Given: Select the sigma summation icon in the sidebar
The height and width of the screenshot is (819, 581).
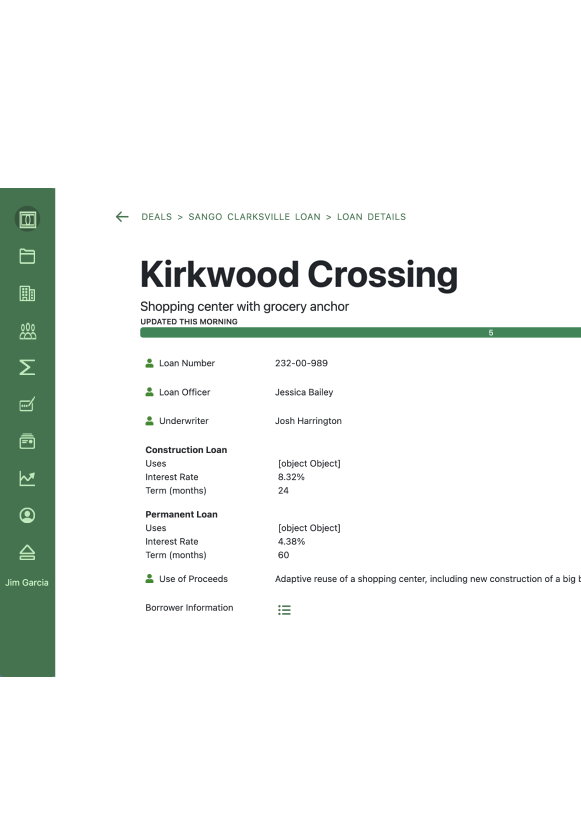Looking at the screenshot, I should coord(27,367).
